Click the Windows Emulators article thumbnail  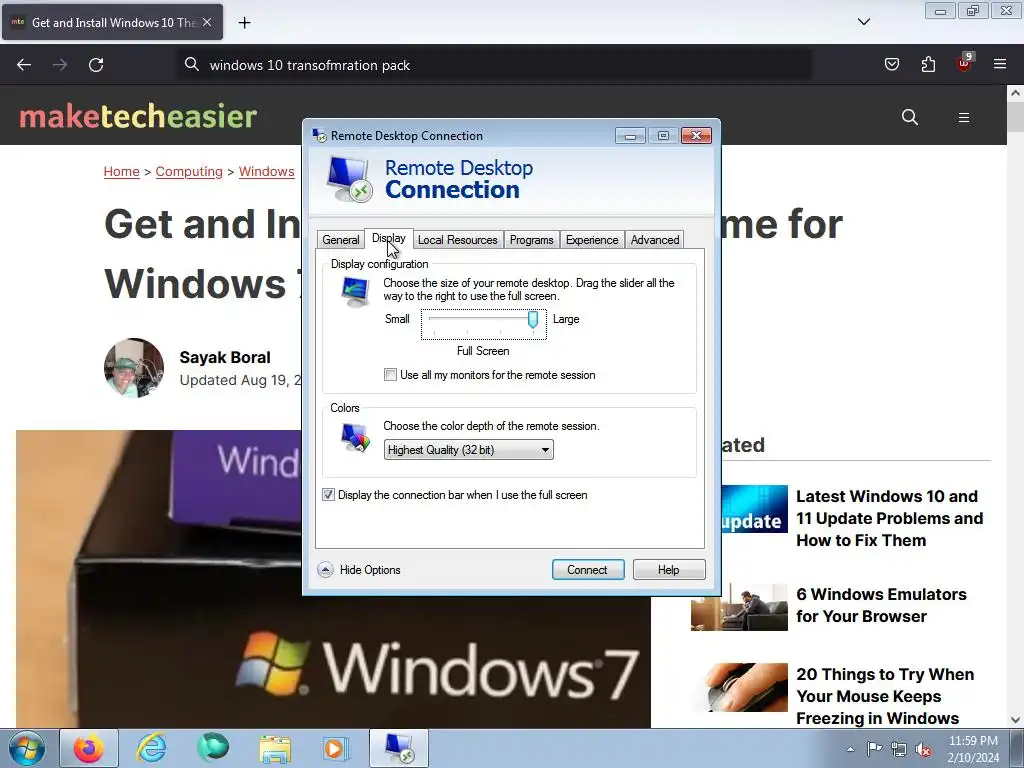pos(739,607)
